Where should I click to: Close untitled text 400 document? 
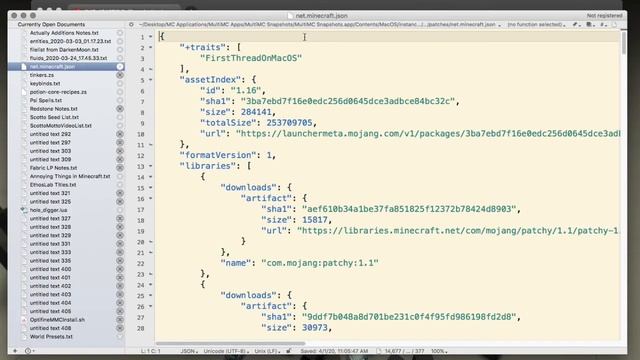[120, 269]
